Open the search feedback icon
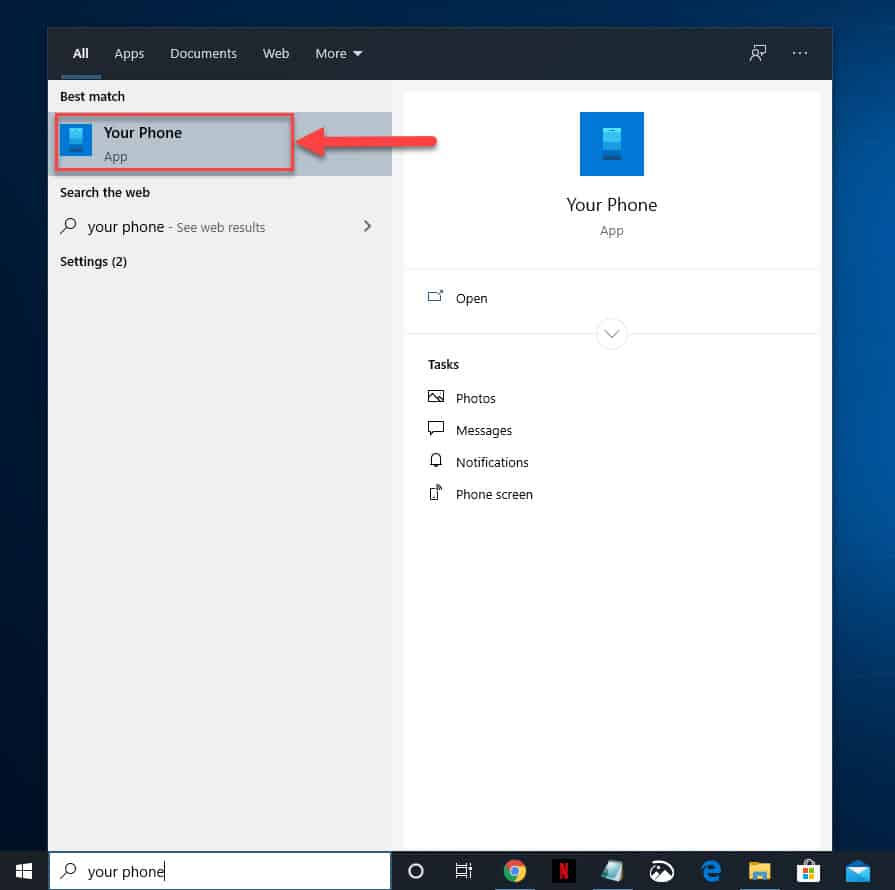The width and height of the screenshot is (895, 890). (x=757, y=53)
